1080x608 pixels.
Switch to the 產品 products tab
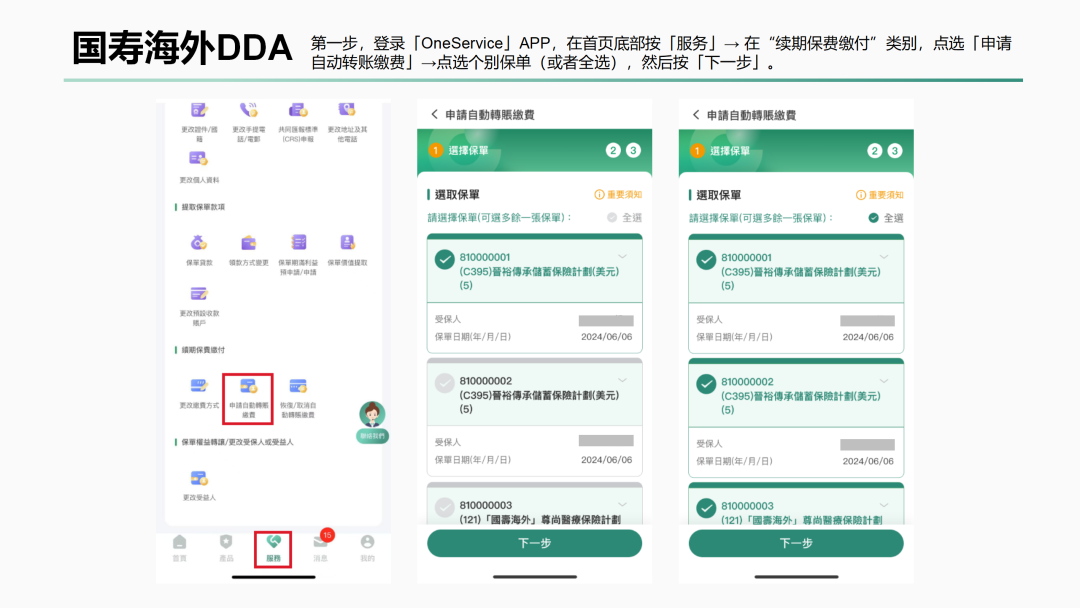click(226, 548)
